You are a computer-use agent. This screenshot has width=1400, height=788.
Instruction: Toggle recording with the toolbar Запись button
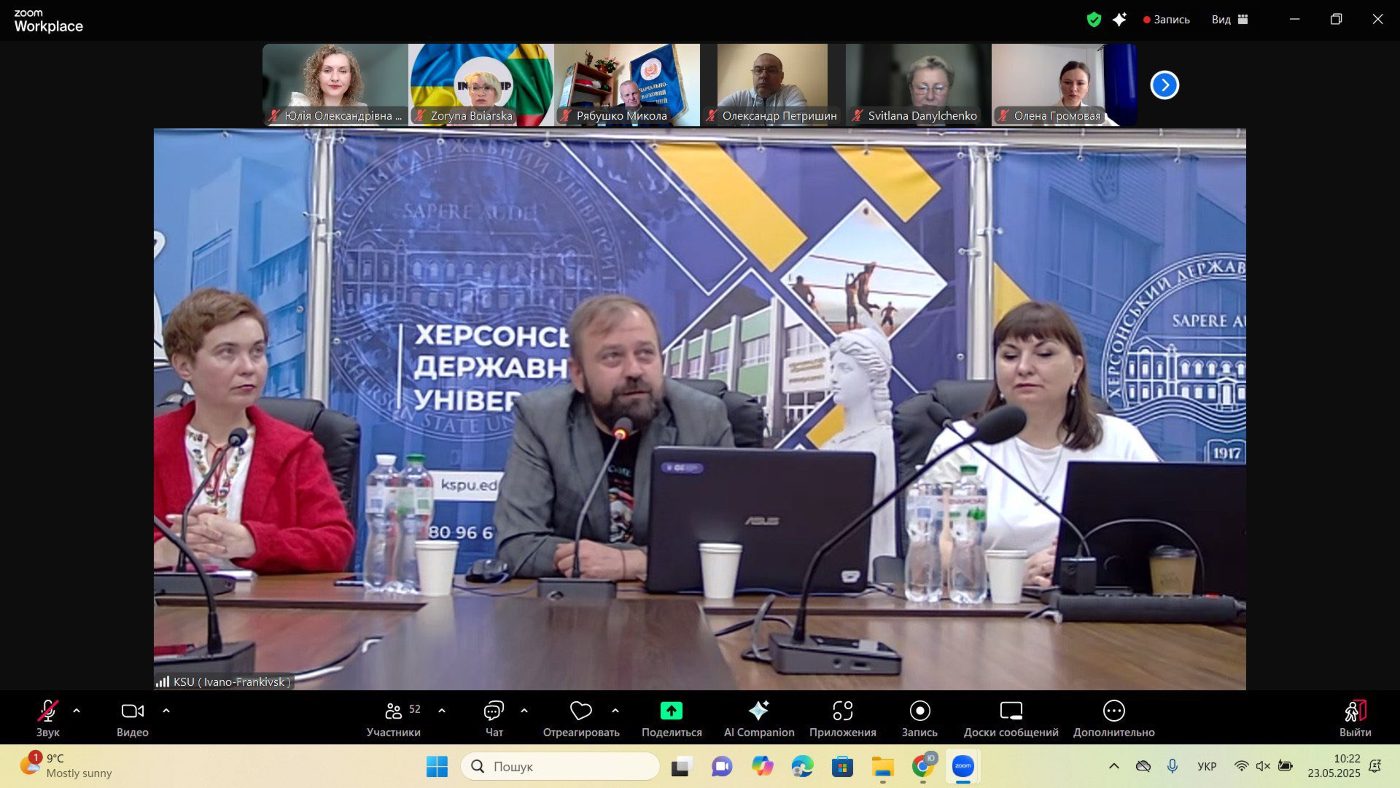point(920,718)
